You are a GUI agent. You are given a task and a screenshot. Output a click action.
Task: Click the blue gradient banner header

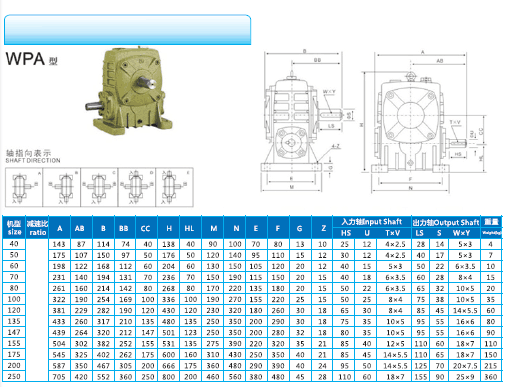pyautogui.click(x=127, y=29)
